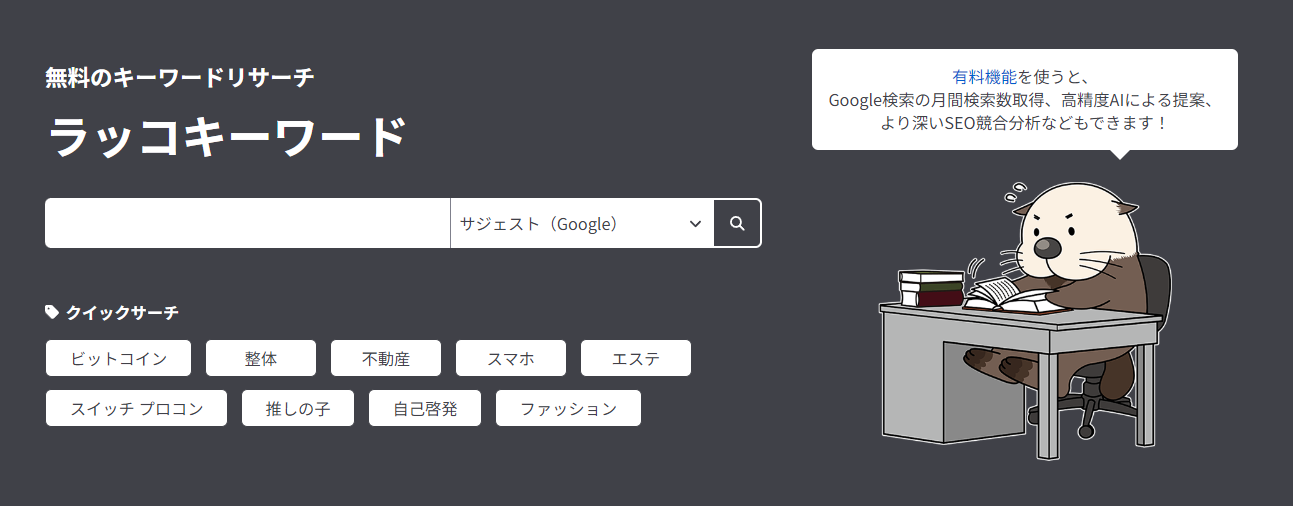Select the 整体 quick search tag
This screenshot has width=1293, height=506.
click(260, 358)
